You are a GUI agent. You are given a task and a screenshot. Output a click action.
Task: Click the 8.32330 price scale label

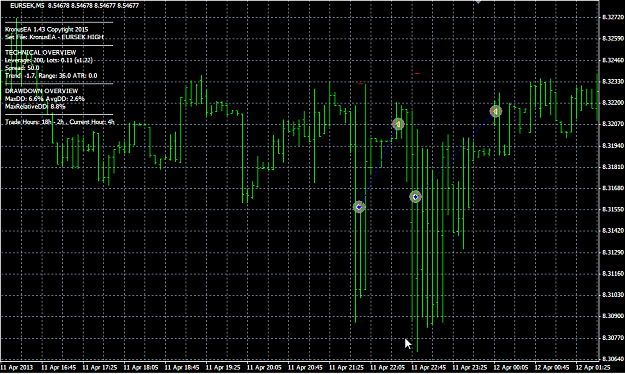(613, 81)
